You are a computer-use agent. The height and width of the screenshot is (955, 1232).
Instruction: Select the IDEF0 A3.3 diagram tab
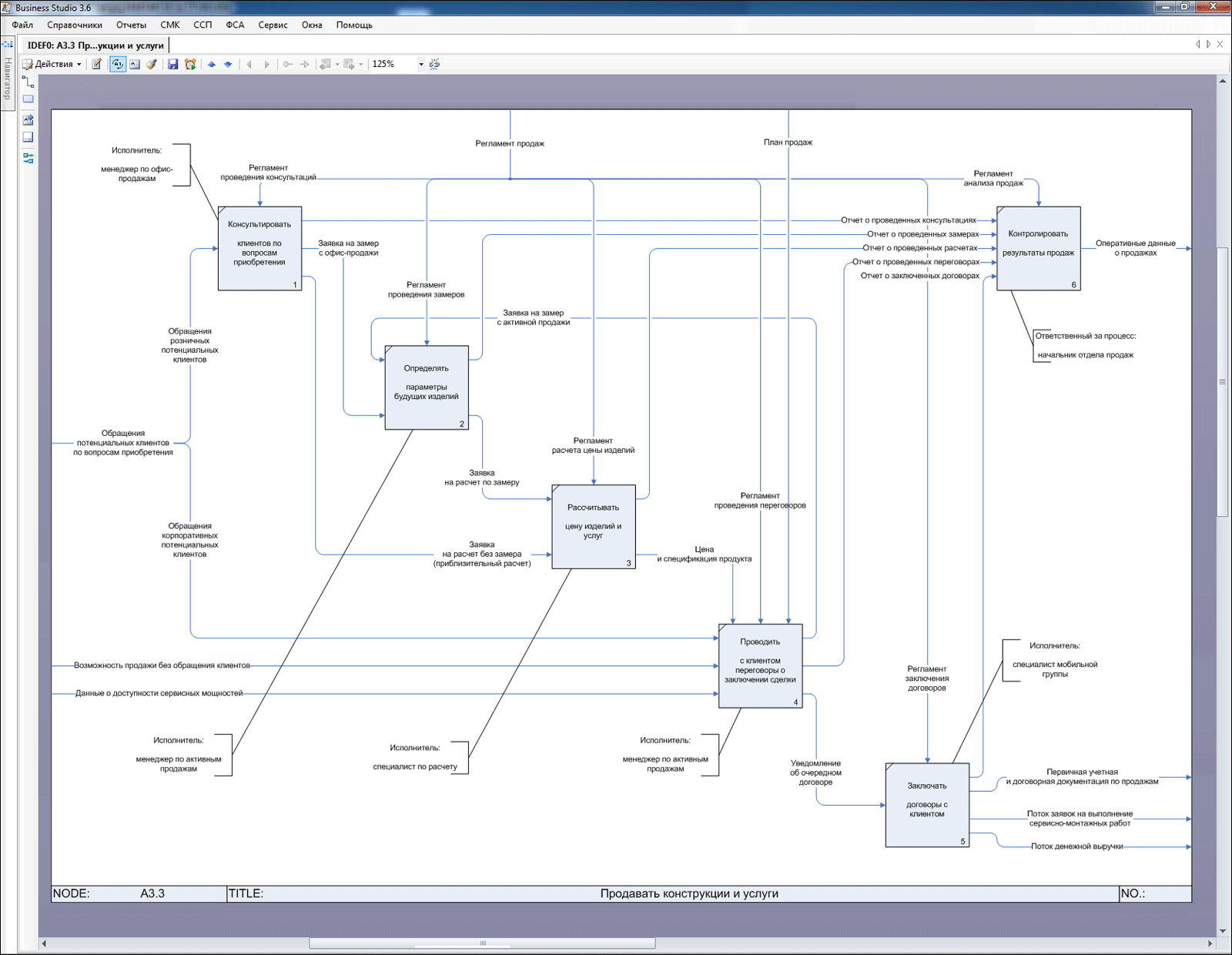[95, 45]
